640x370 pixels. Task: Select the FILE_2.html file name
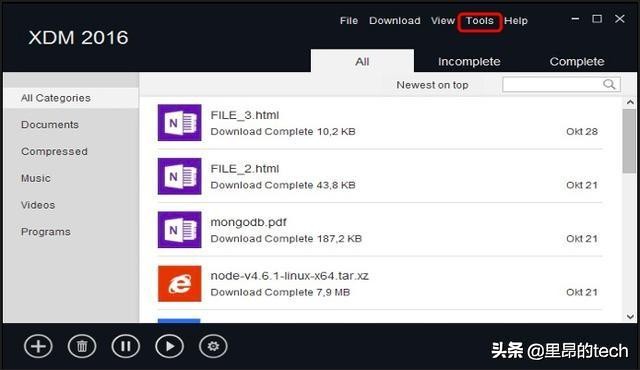(245, 168)
